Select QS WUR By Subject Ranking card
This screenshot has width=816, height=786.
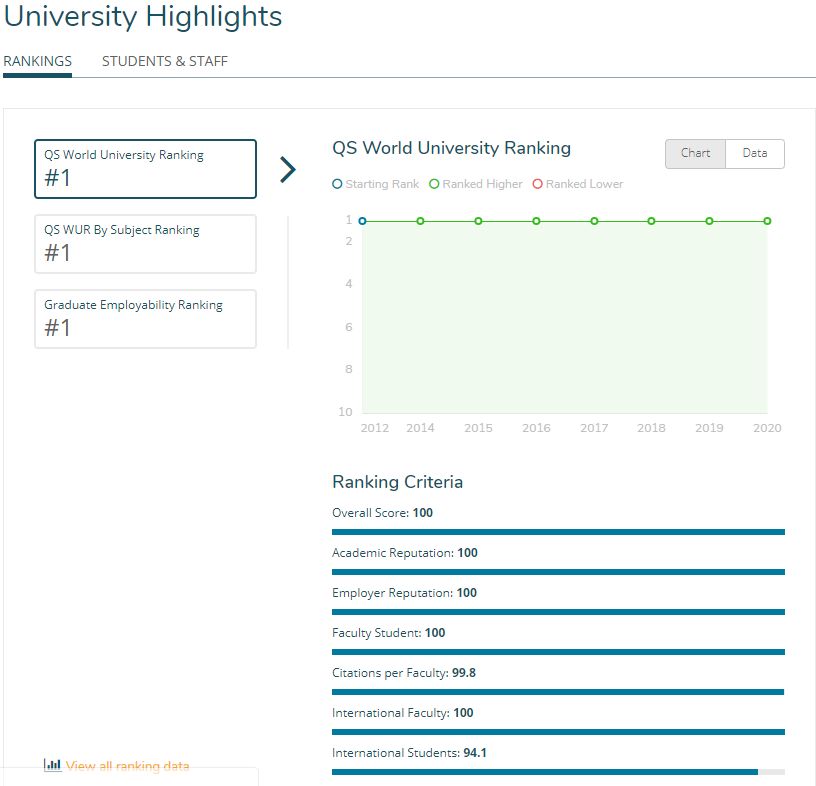[145, 244]
